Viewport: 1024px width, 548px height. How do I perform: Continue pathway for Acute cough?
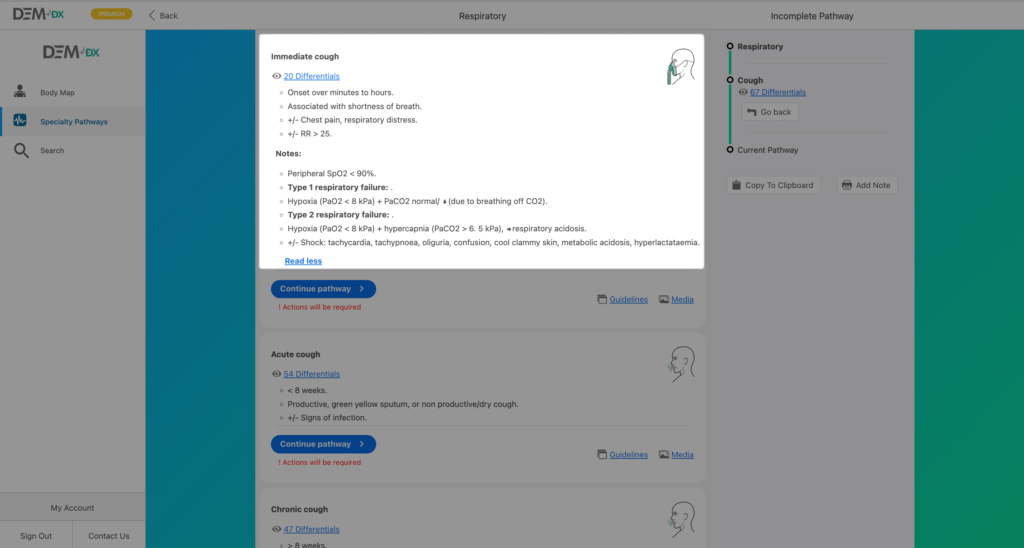coord(323,444)
